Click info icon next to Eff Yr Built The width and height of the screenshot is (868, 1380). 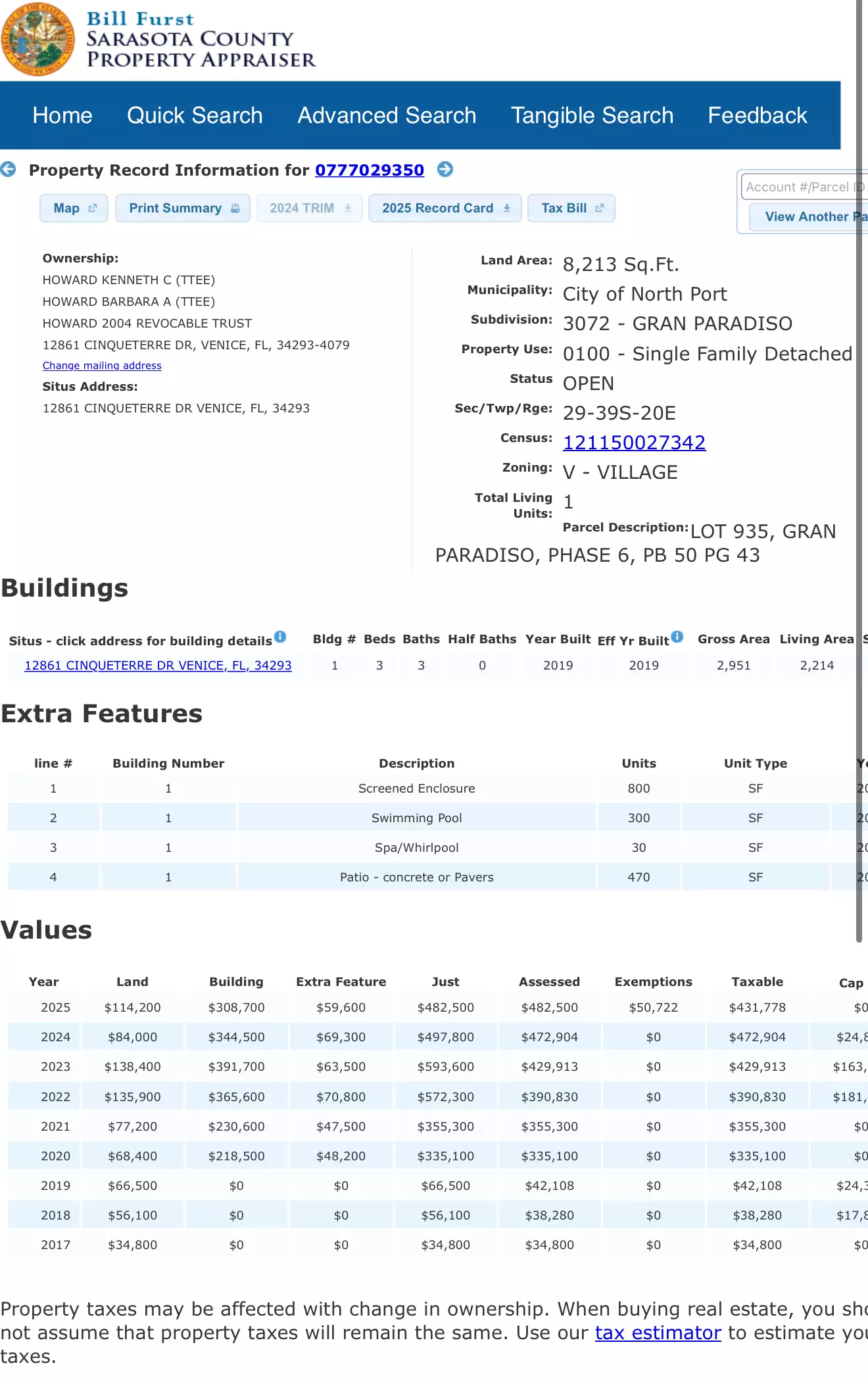point(677,637)
